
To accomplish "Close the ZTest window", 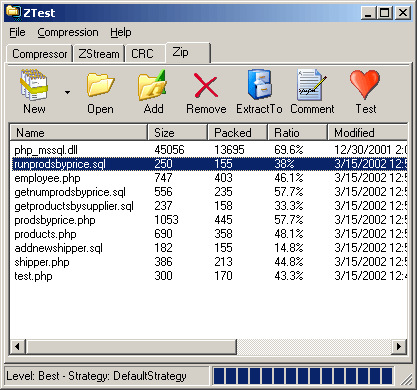I will click(403, 13).
